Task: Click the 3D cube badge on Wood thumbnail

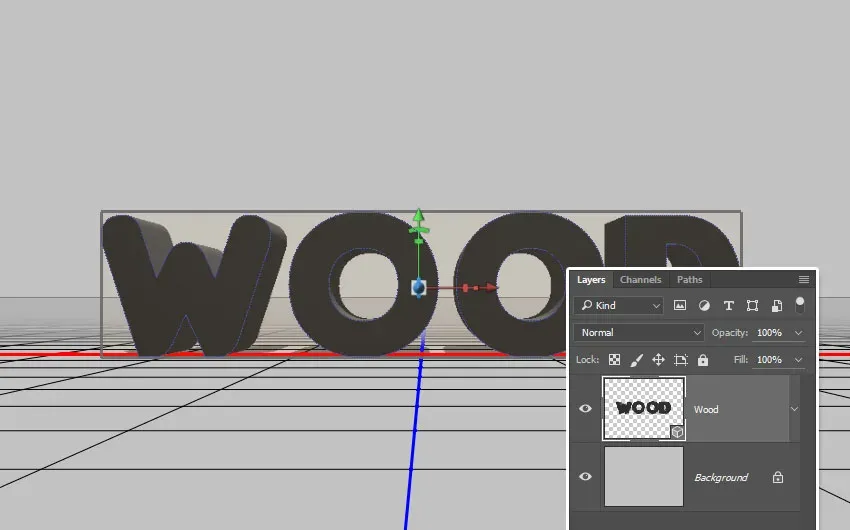Action: [677, 432]
